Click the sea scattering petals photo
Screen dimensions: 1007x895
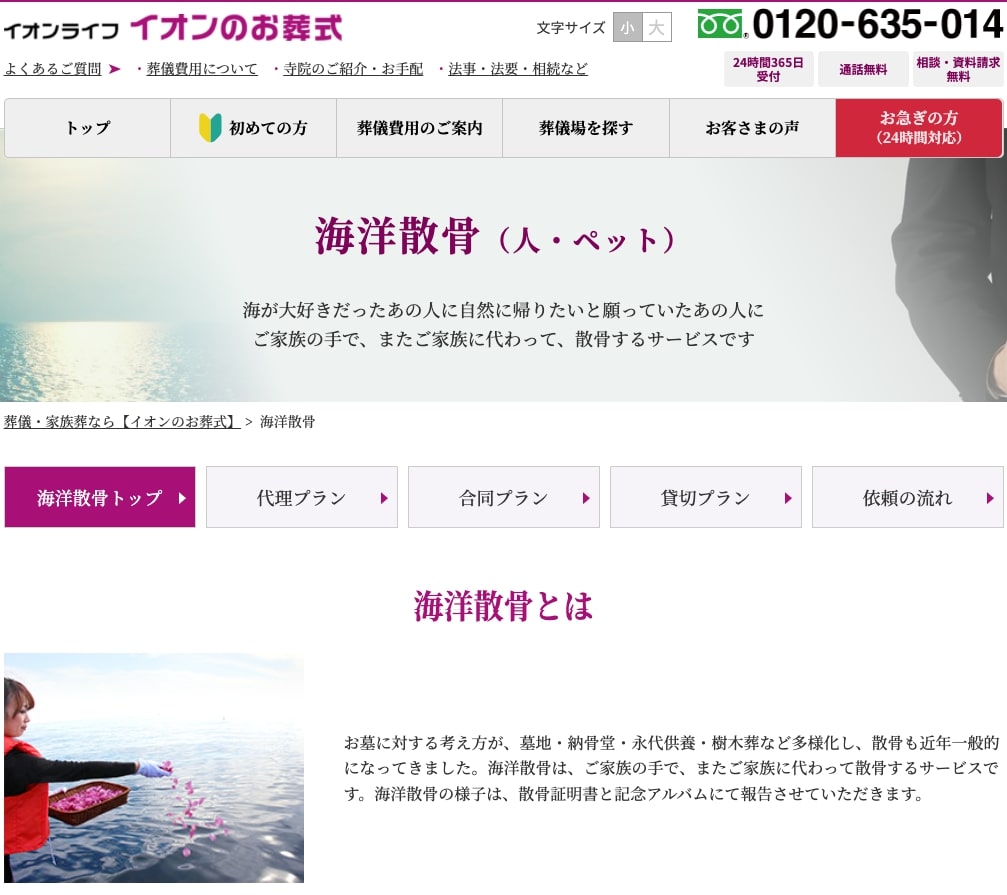pyautogui.click(x=154, y=768)
